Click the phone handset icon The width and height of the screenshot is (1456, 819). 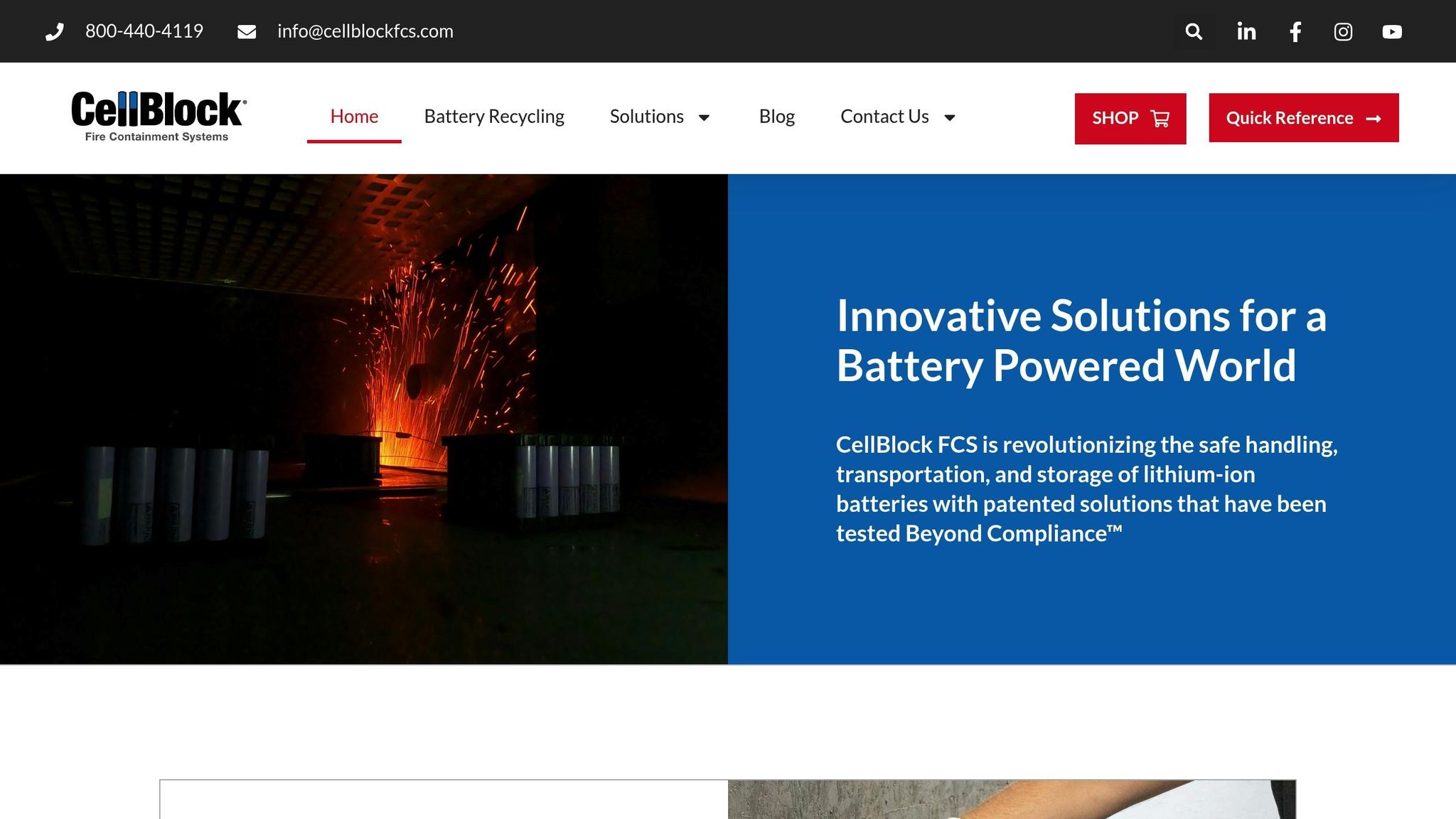pos(55,32)
